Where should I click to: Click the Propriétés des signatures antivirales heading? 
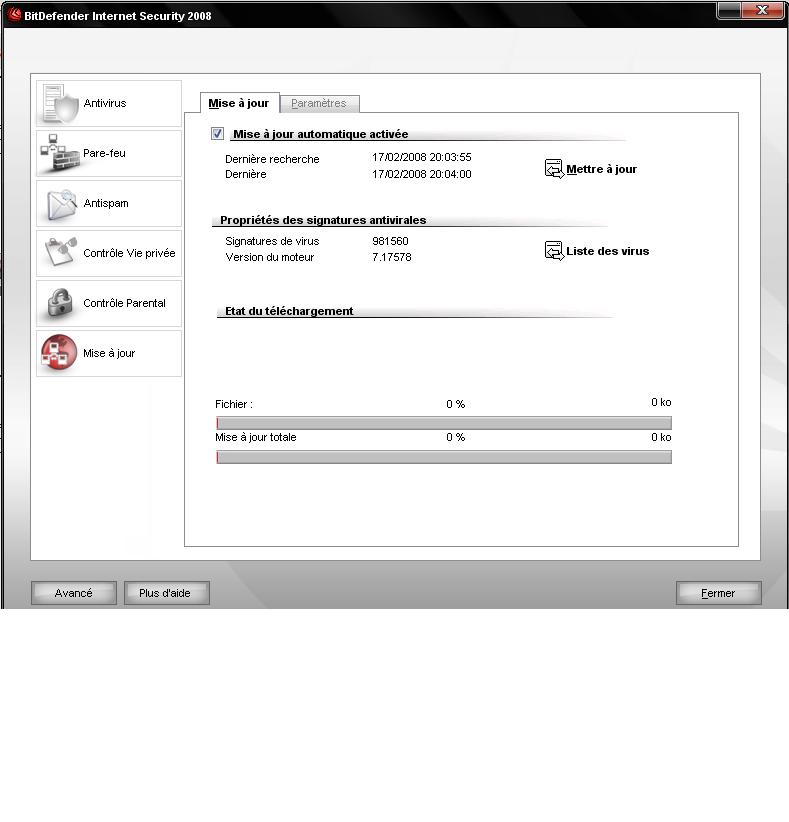coord(323,220)
